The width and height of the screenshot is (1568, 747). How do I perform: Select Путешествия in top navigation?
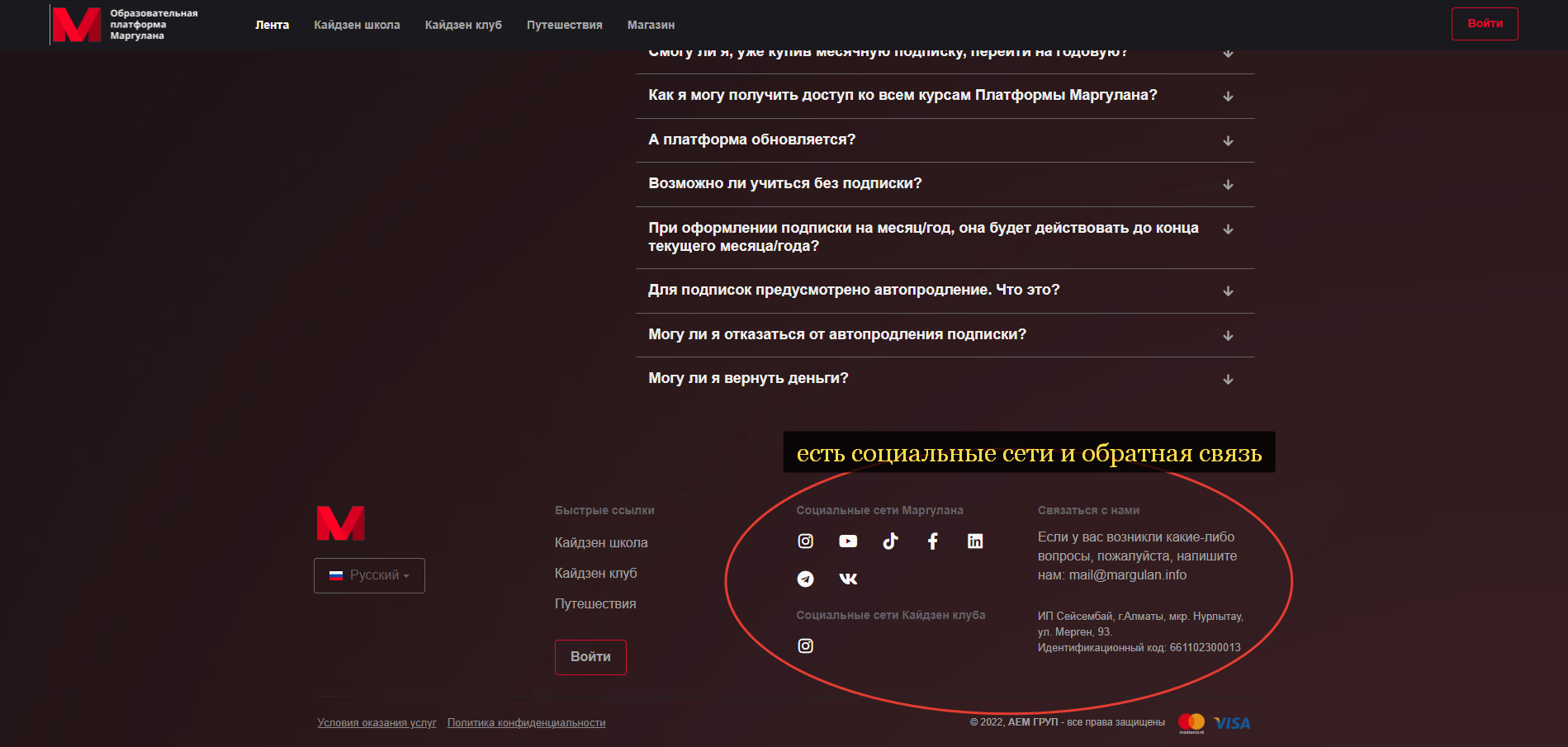(565, 25)
